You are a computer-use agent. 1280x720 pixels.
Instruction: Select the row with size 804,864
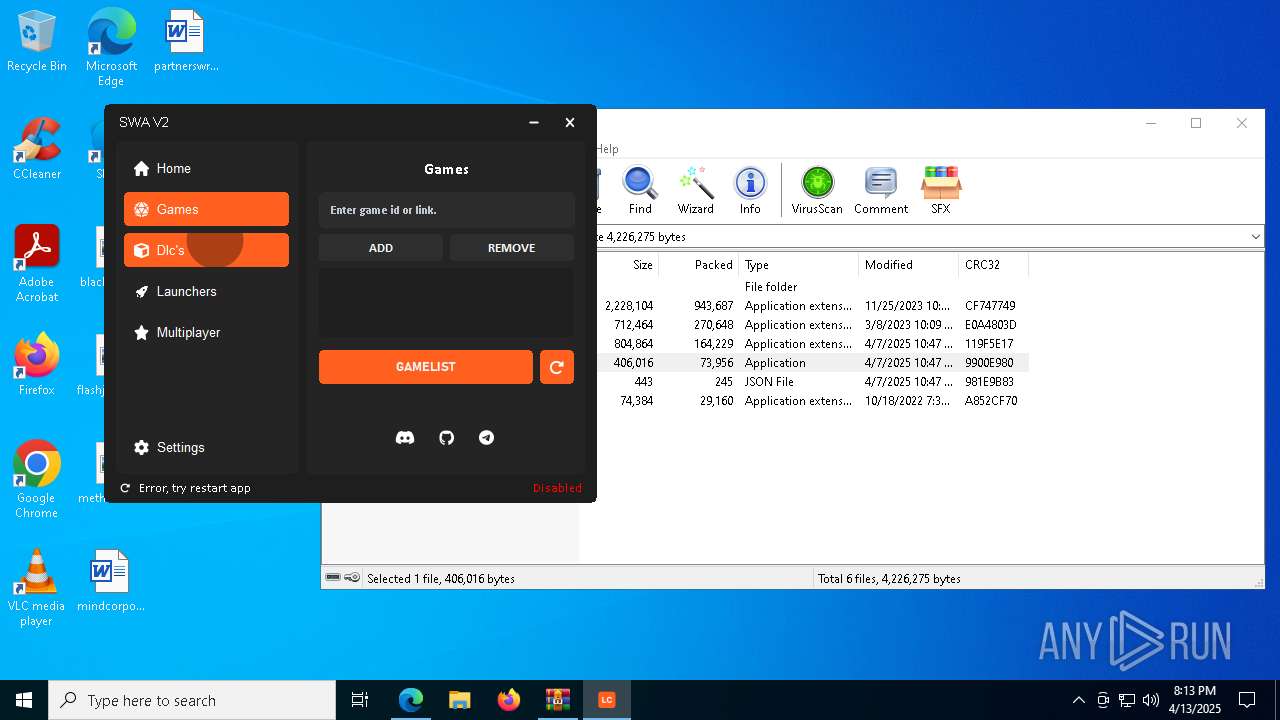click(812, 344)
